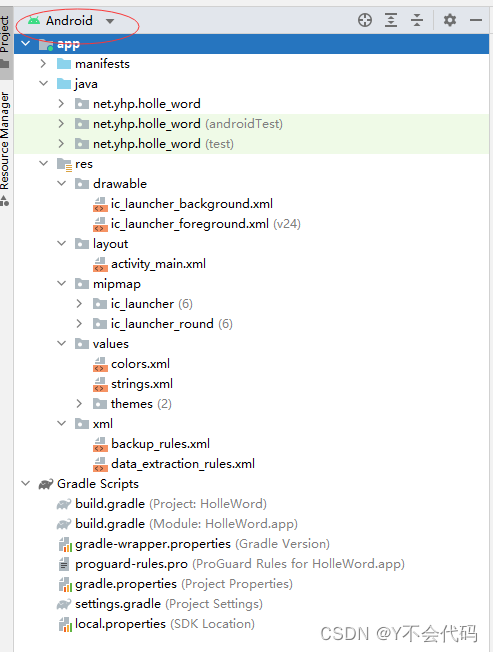Select the mipmap folder label
The width and height of the screenshot is (493, 652).
[x=117, y=284]
